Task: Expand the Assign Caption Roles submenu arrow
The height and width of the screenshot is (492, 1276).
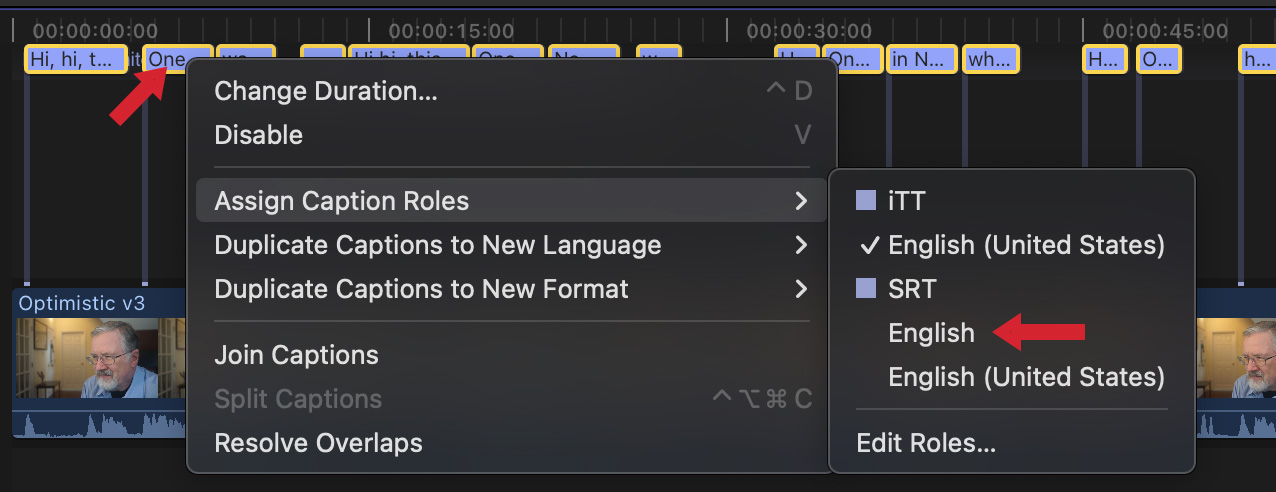Action: pos(800,201)
